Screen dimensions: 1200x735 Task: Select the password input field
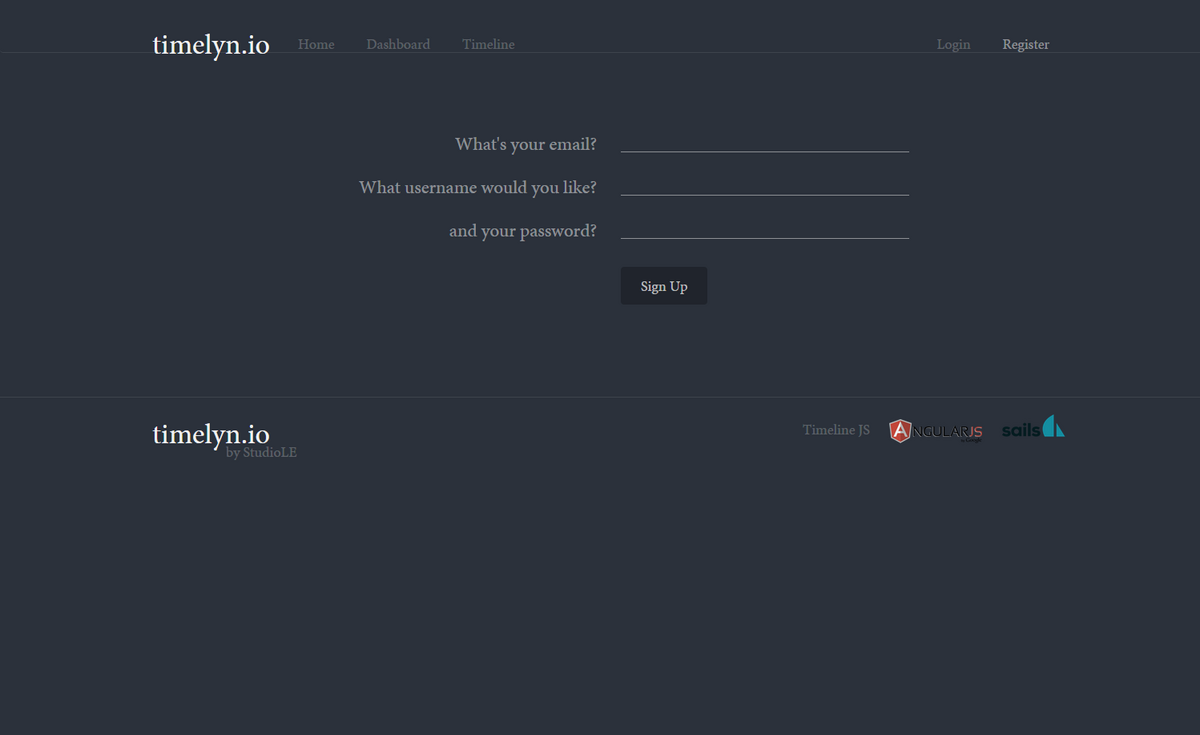(x=764, y=229)
